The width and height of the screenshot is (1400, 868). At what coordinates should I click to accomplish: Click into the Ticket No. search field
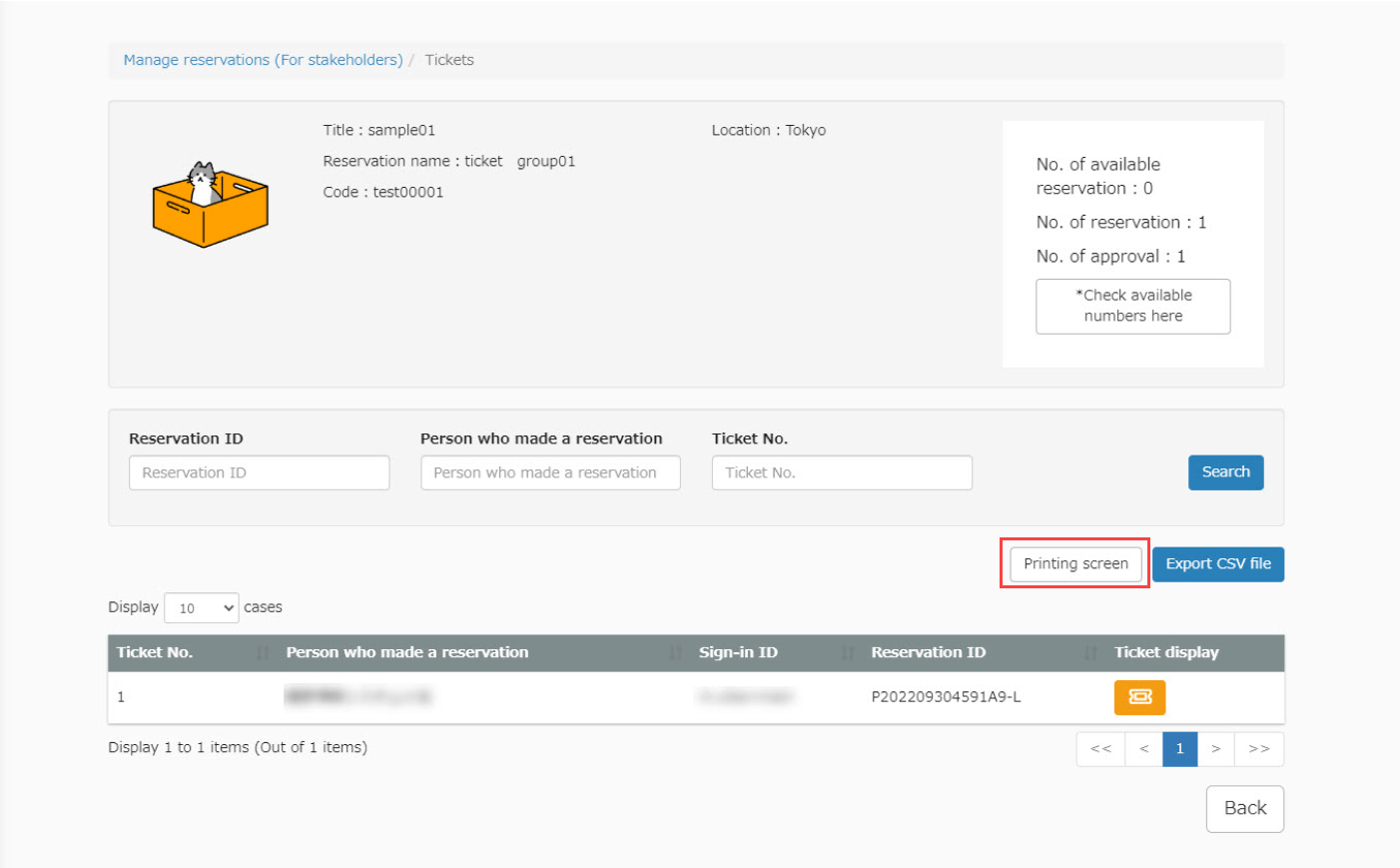(841, 473)
